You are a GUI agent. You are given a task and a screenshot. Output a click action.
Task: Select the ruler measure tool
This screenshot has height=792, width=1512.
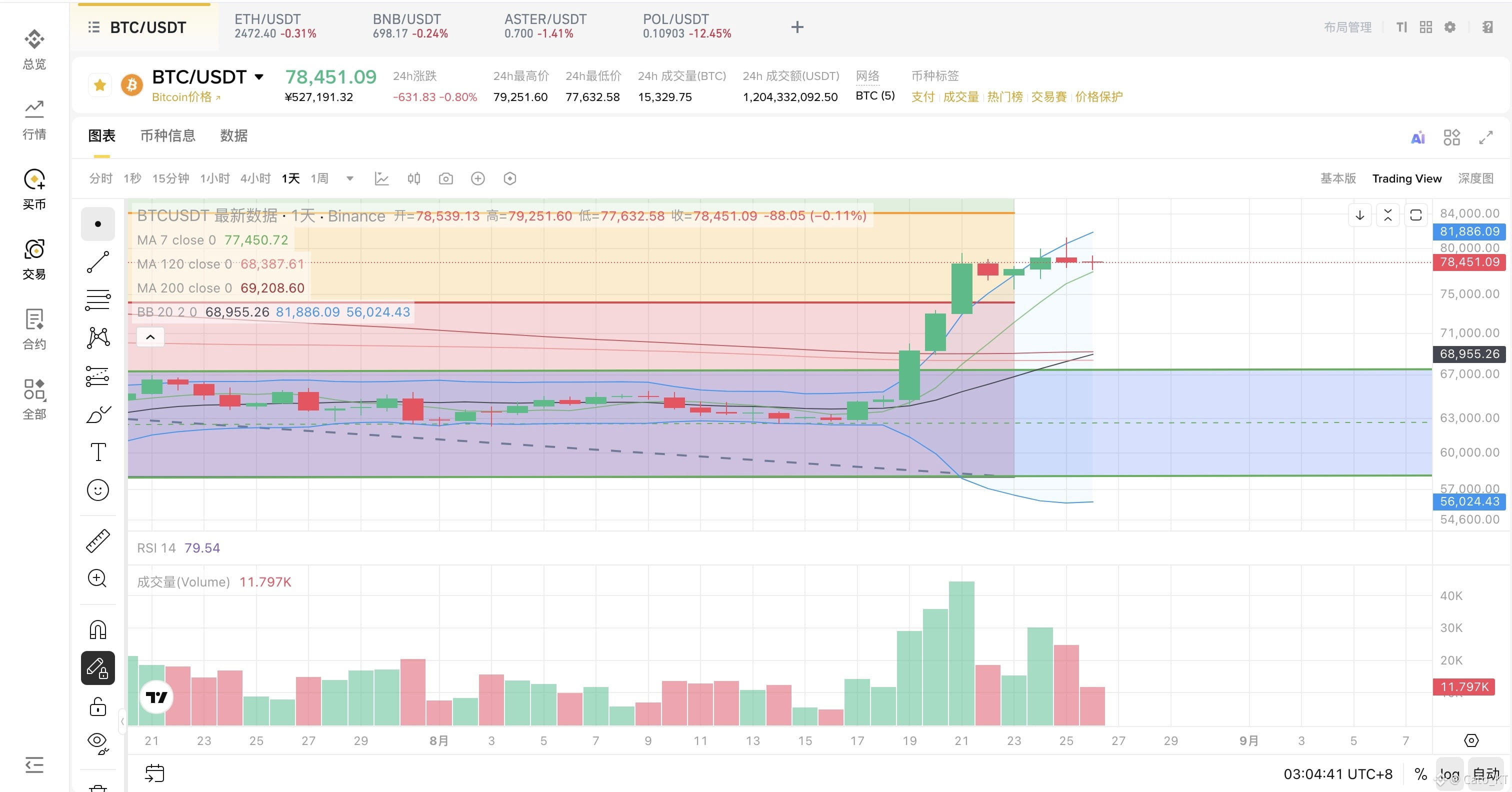(97, 540)
